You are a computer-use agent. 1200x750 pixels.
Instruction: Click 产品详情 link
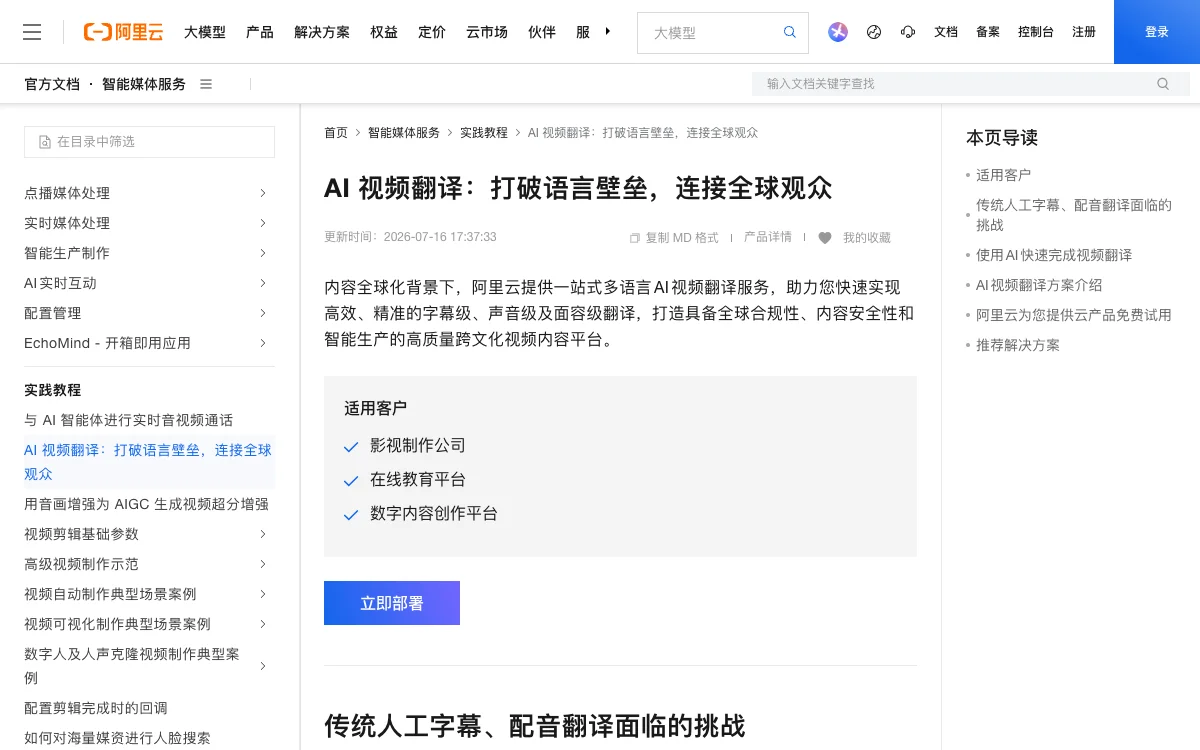tap(768, 237)
